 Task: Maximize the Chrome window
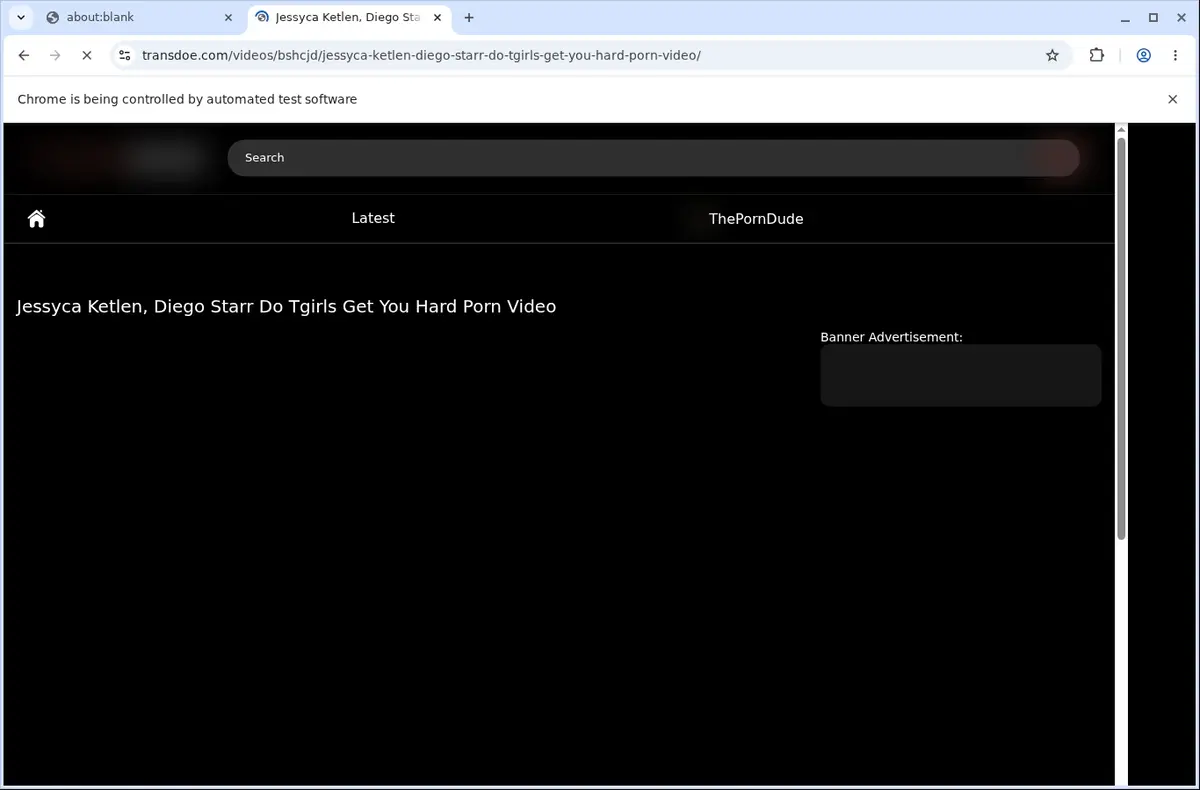tap(1153, 17)
